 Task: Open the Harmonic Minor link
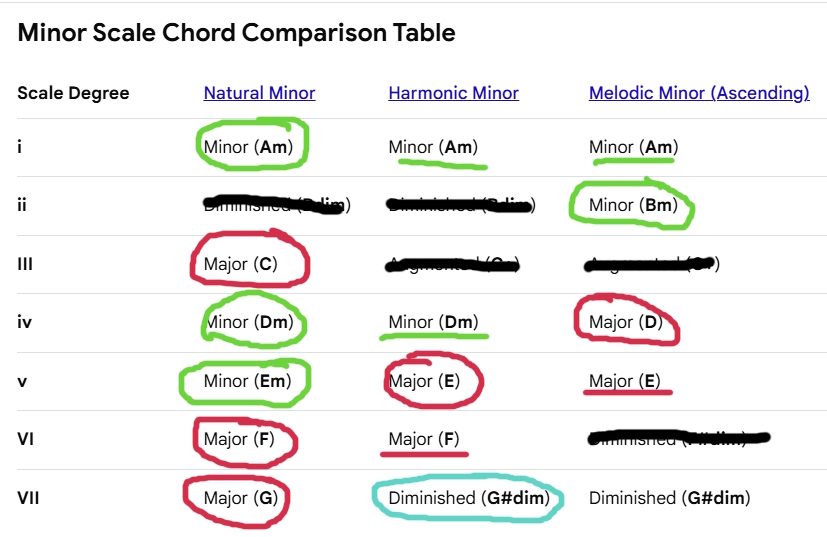[453, 93]
